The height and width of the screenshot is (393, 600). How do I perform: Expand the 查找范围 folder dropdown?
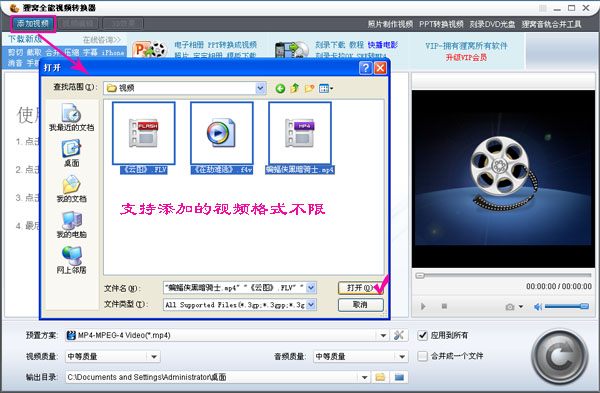(261, 88)
